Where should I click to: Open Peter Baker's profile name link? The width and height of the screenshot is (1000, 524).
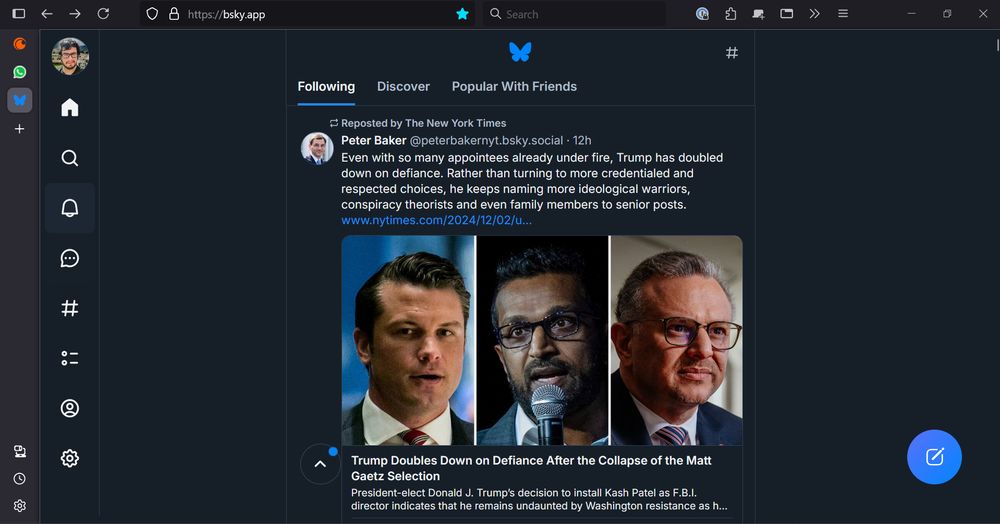[x=373, y=140]
